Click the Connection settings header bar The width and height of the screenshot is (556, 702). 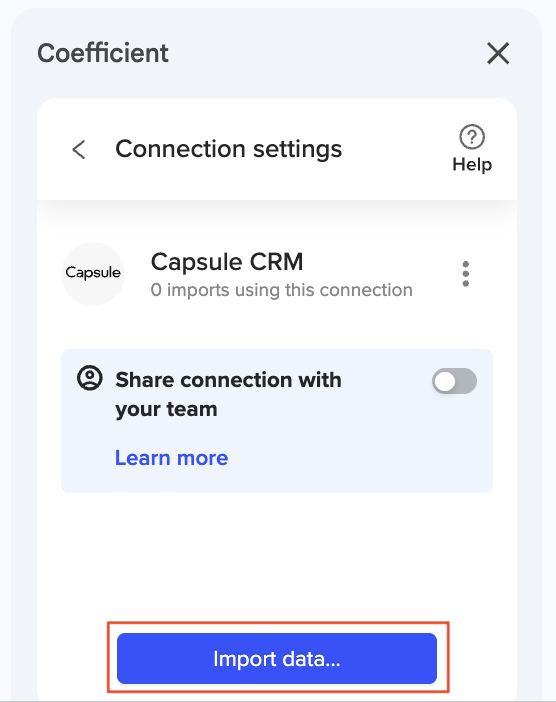(x=277, y=149)
